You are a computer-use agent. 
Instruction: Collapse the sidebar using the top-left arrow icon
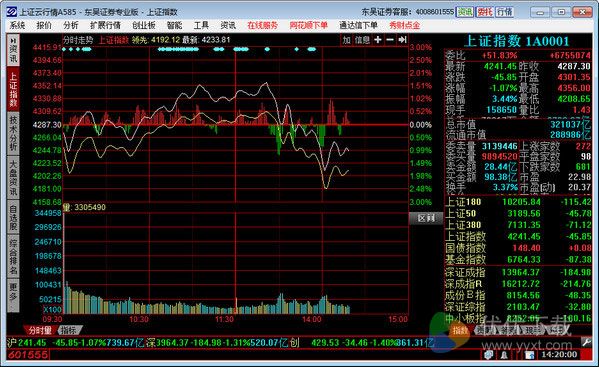tap(13, 40)
